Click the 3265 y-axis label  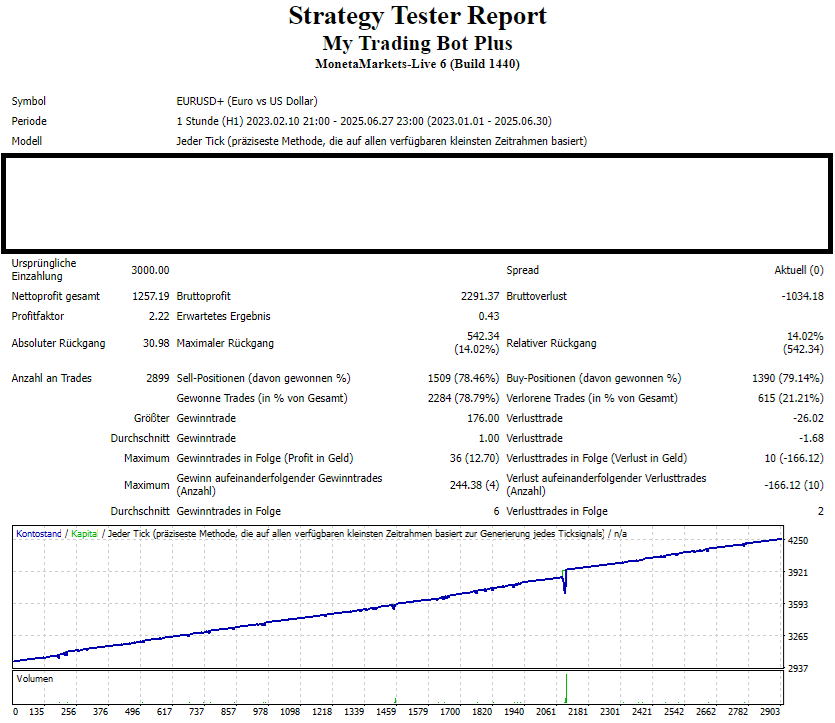(x=798, y=637)
